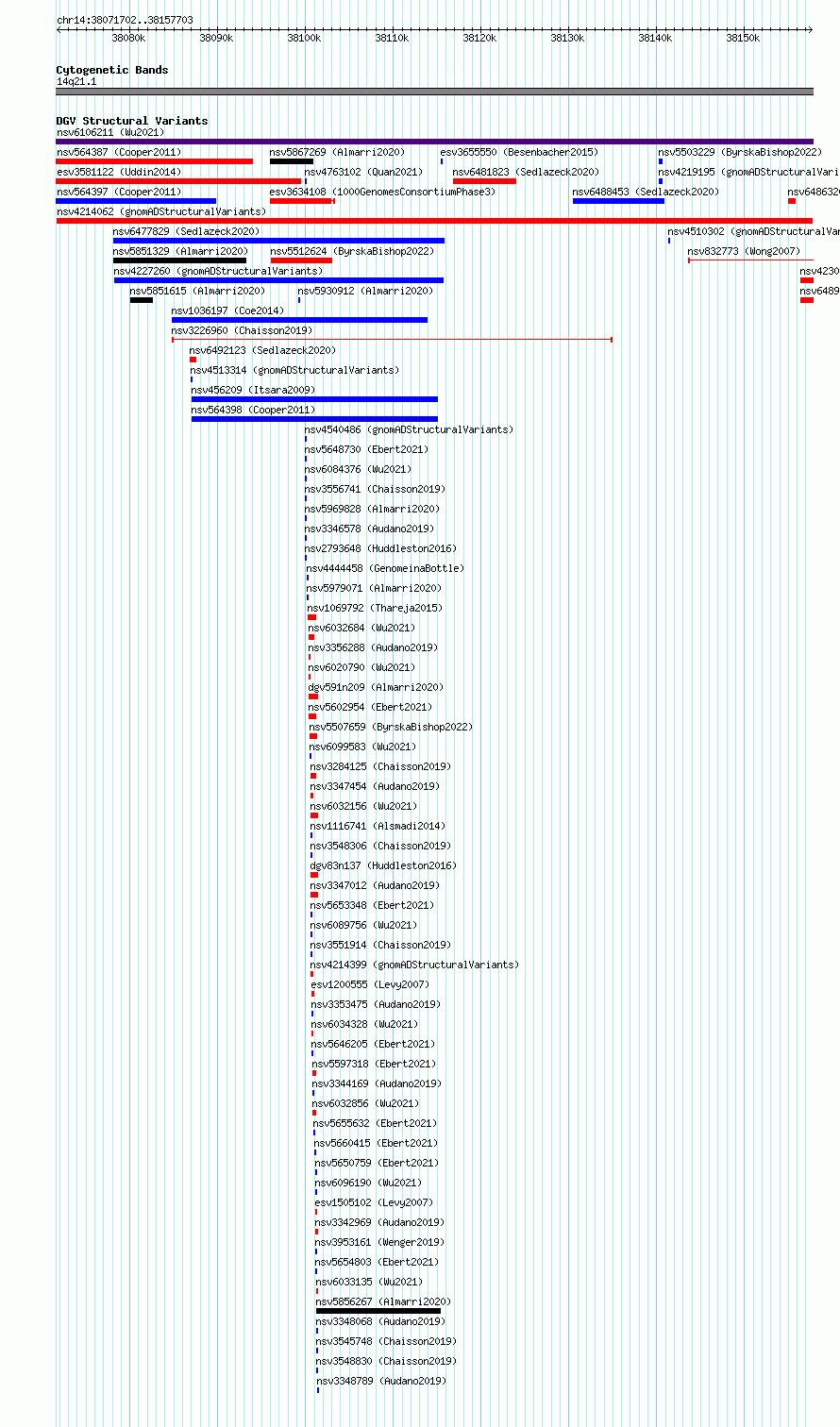Click the nsv6032684 (Wu2021) label
This screenshot has height=1427, width=840.
pyautogui.click(x=362, y=628)
